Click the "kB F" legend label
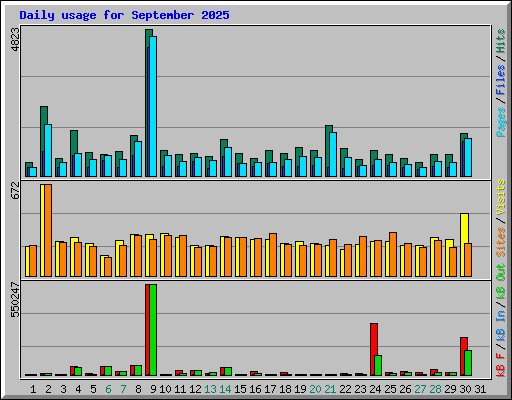 point(501,365)
